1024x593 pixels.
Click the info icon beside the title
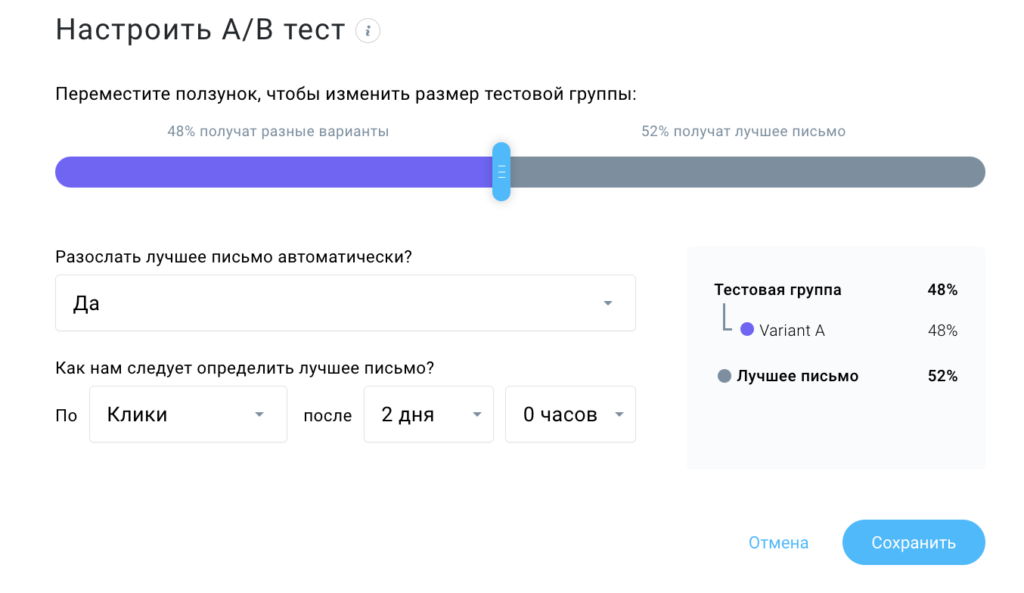[368, 31]
